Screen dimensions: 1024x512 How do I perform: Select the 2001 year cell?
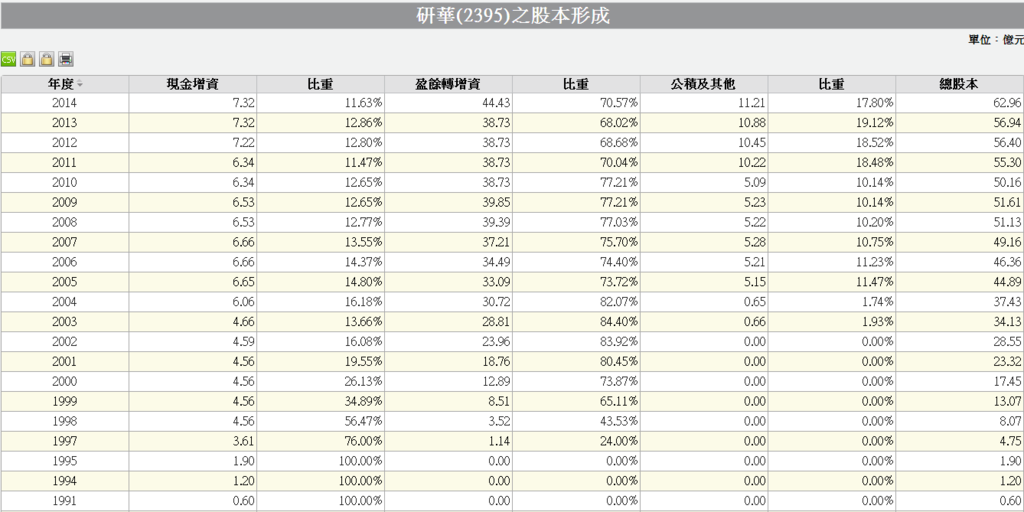[x=65, y=362]
